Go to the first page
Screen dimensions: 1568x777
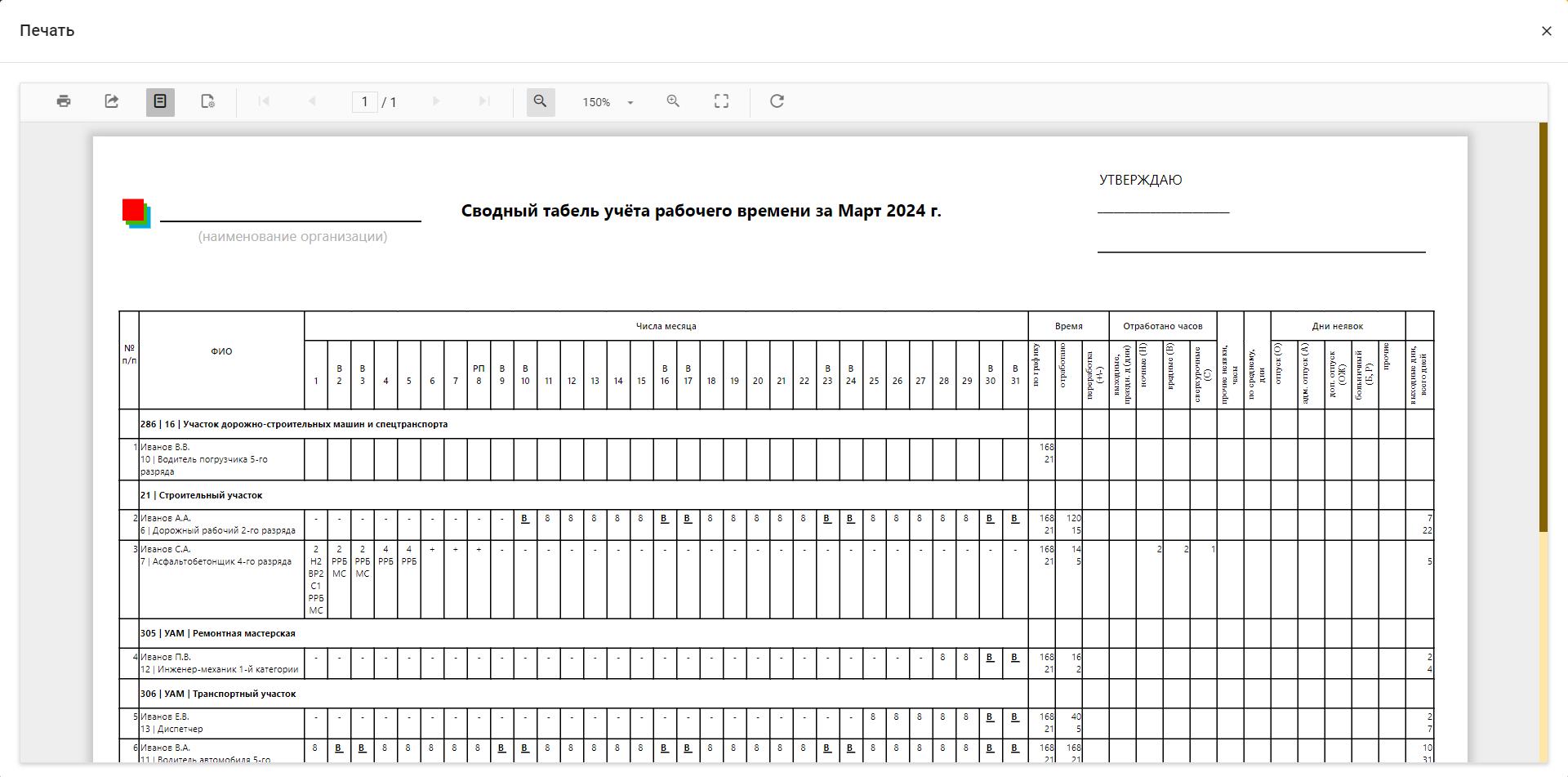click(x=264, y=101)
